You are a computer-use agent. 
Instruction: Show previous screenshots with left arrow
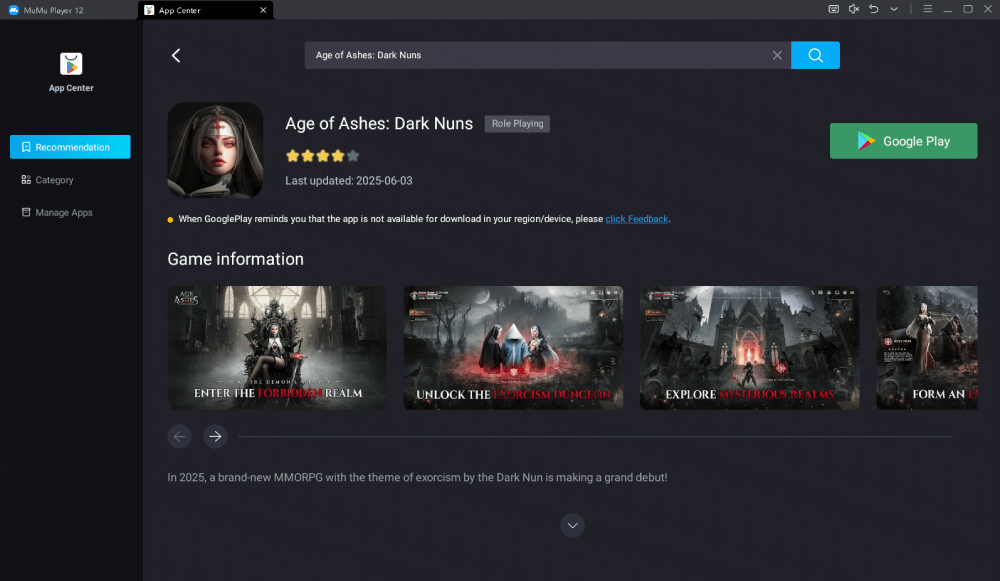(180, 436)
